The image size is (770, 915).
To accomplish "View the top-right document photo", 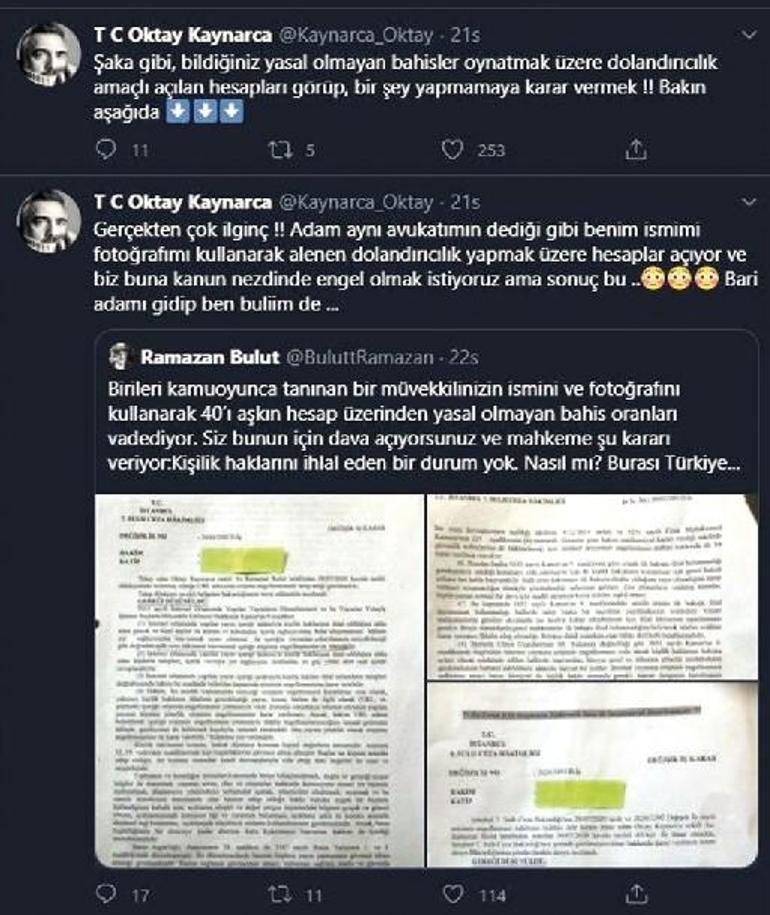I will coord(593,586).
